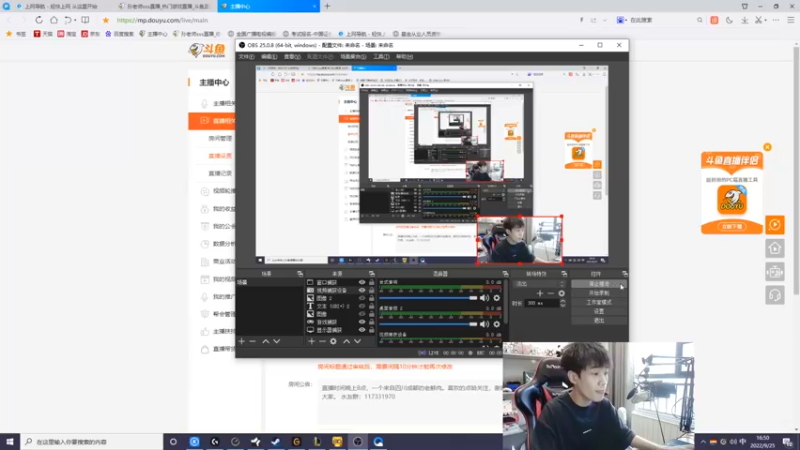Open the OBS 场景集合(S) menu

point(353,57)
